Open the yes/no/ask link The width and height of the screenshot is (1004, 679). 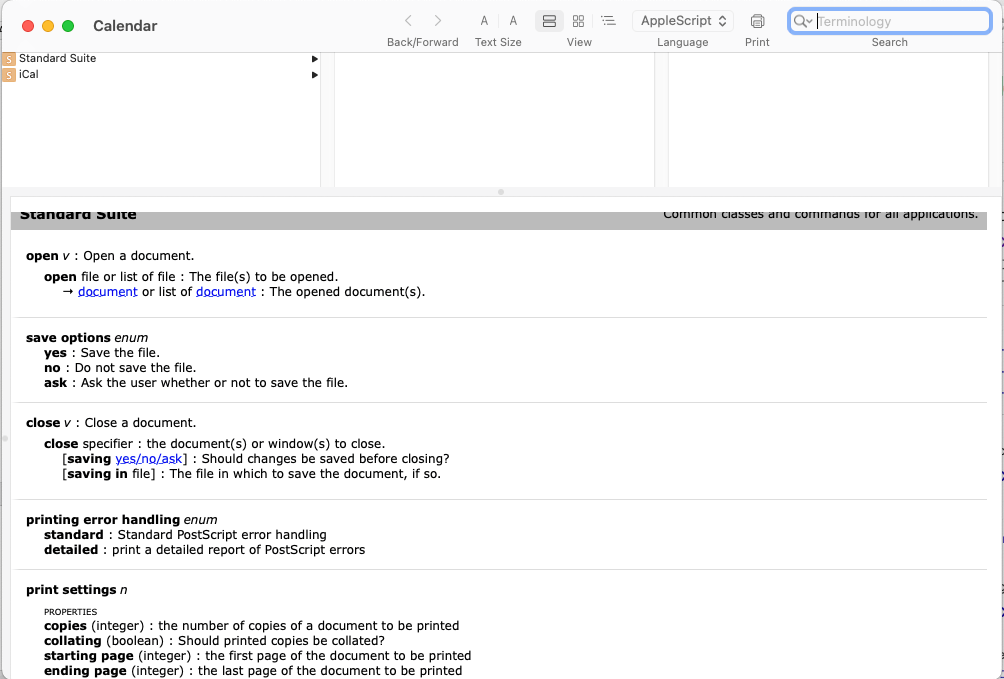(x=149, y=459)
